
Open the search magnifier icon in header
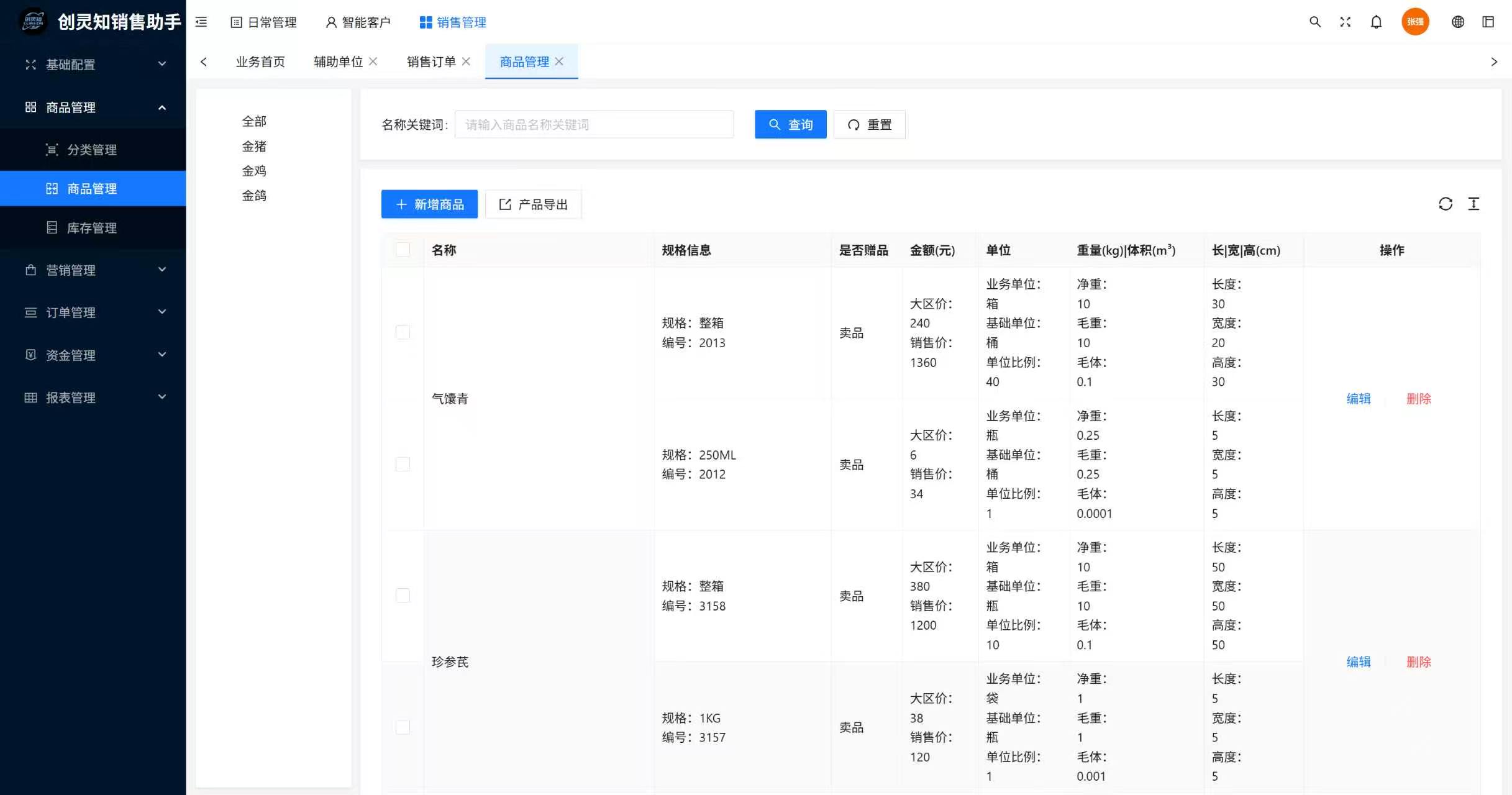click(x=1314, y=22)
